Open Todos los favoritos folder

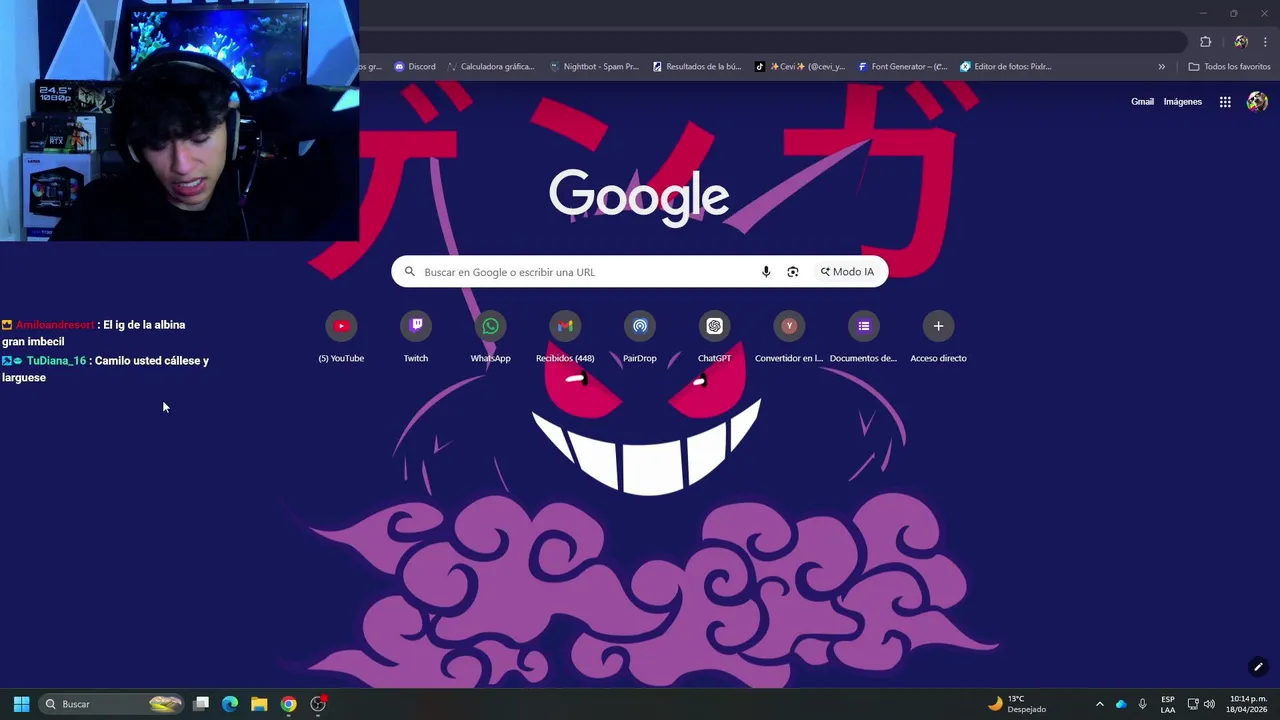coord(1229,67)
